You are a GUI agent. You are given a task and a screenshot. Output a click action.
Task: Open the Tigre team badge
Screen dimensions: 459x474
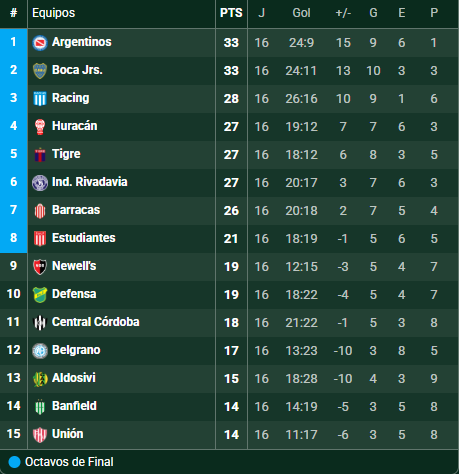[40, 155]
